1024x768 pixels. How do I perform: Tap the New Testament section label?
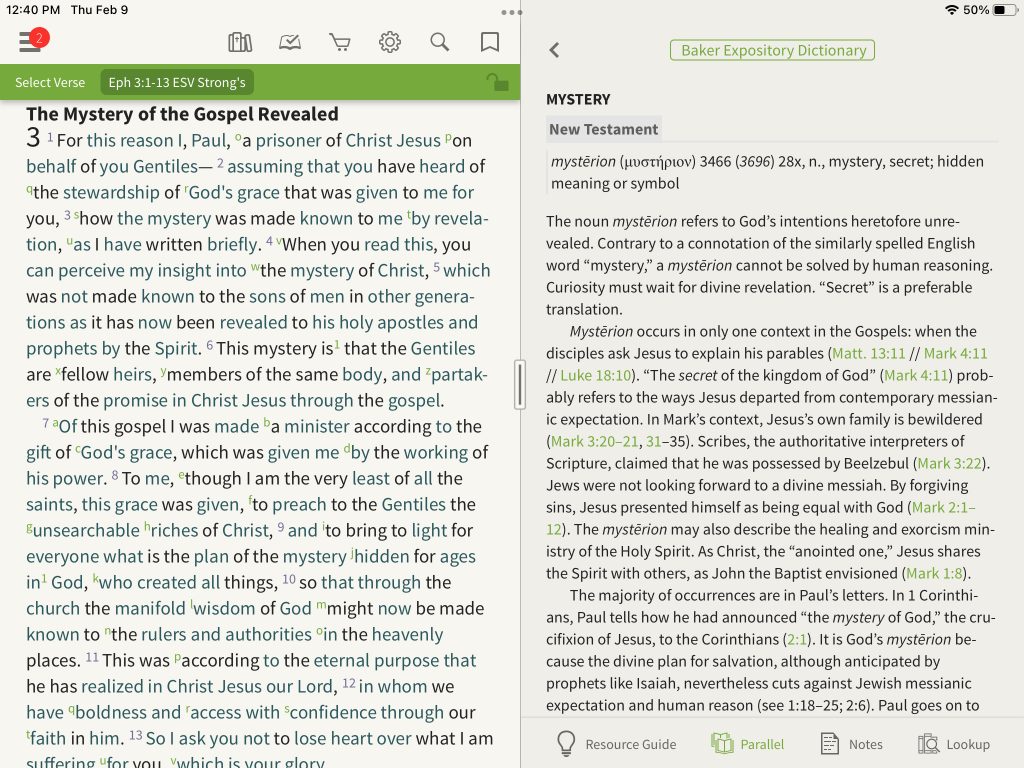pos(603,129)
